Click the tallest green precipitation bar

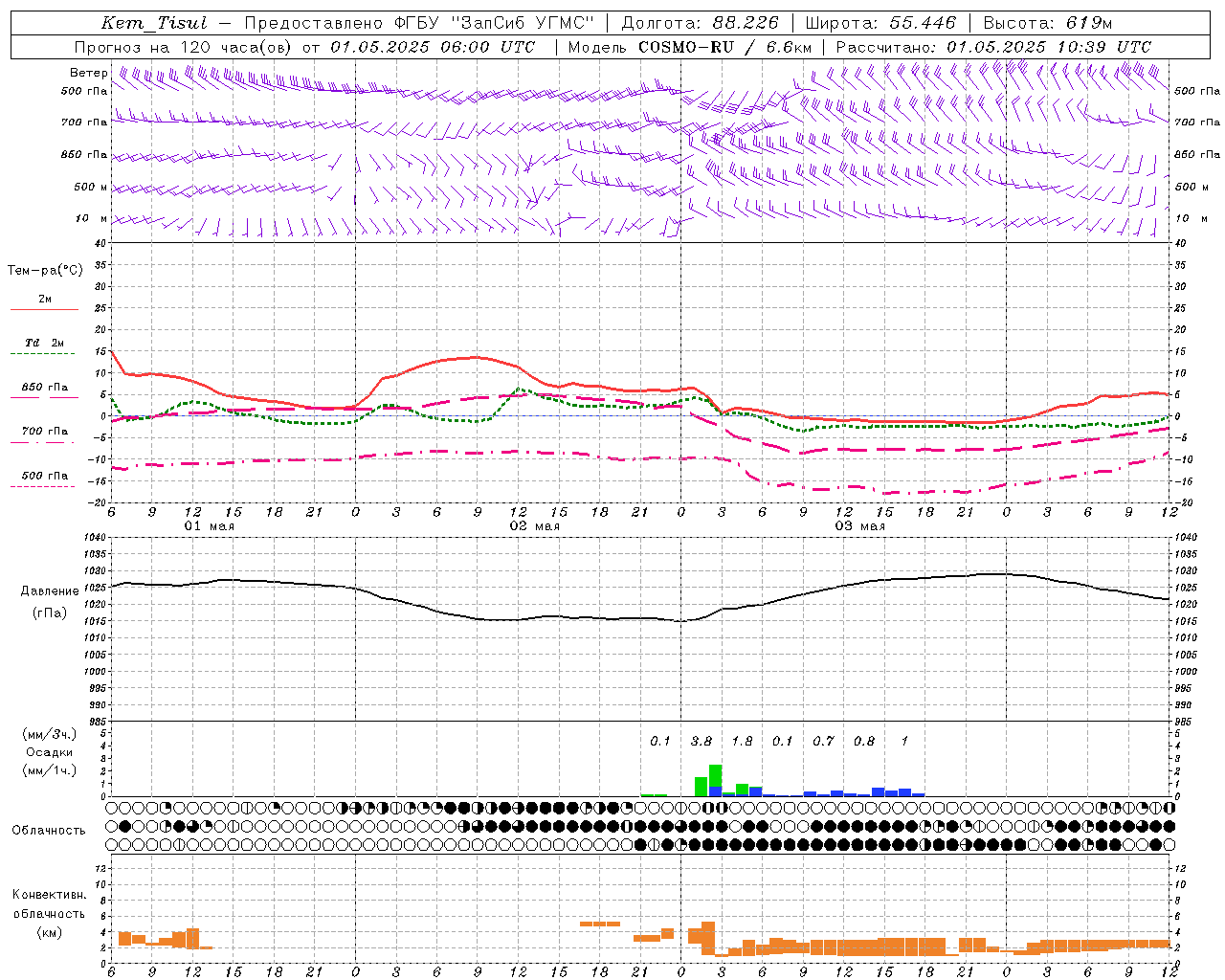[715, 775]
